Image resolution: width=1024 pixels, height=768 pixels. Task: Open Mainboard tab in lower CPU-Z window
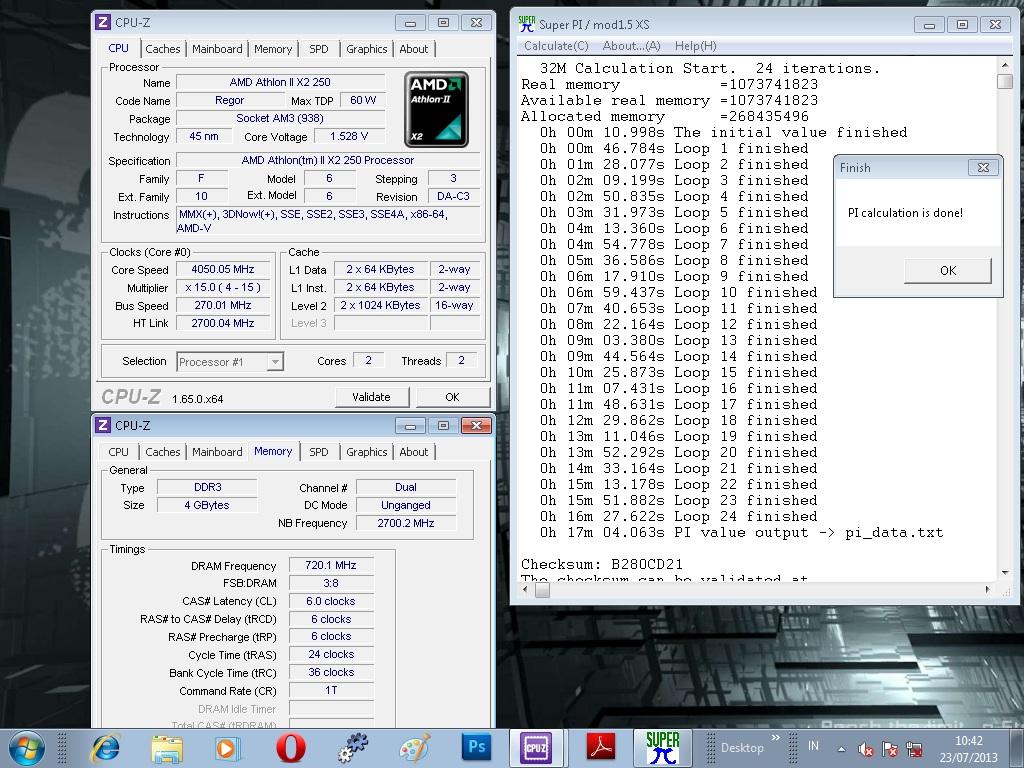[x=217, y=452]
